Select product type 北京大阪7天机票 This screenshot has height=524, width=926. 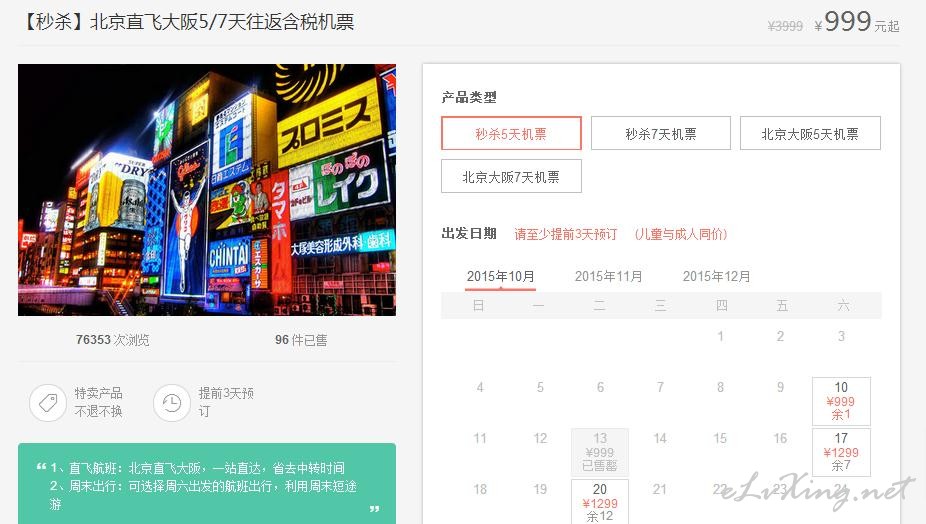tap(511, 177)
